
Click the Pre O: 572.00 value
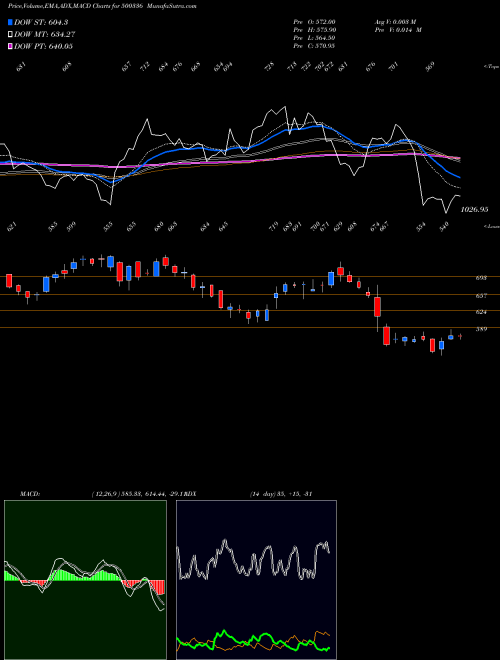314,21
